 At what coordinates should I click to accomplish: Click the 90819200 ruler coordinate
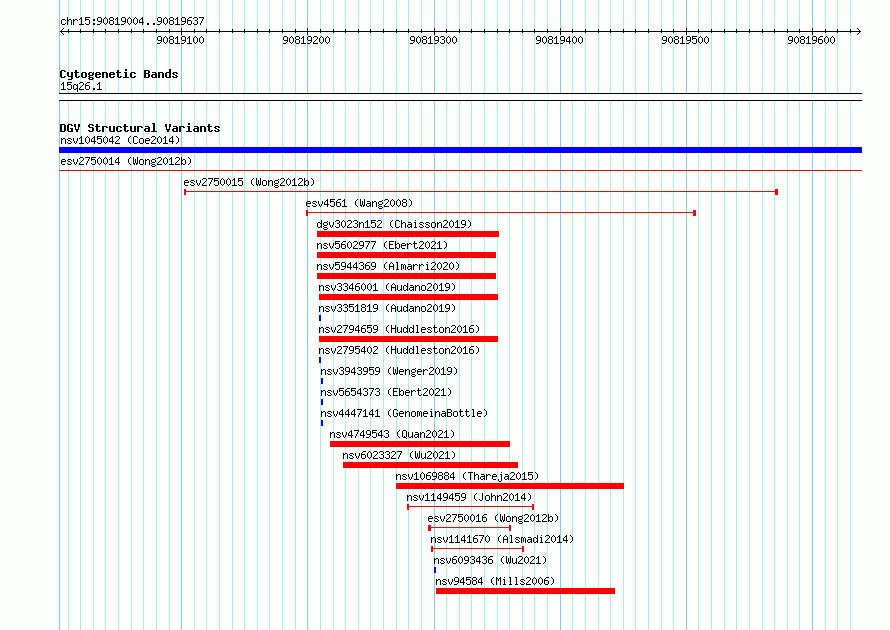[x=306, y=40]
